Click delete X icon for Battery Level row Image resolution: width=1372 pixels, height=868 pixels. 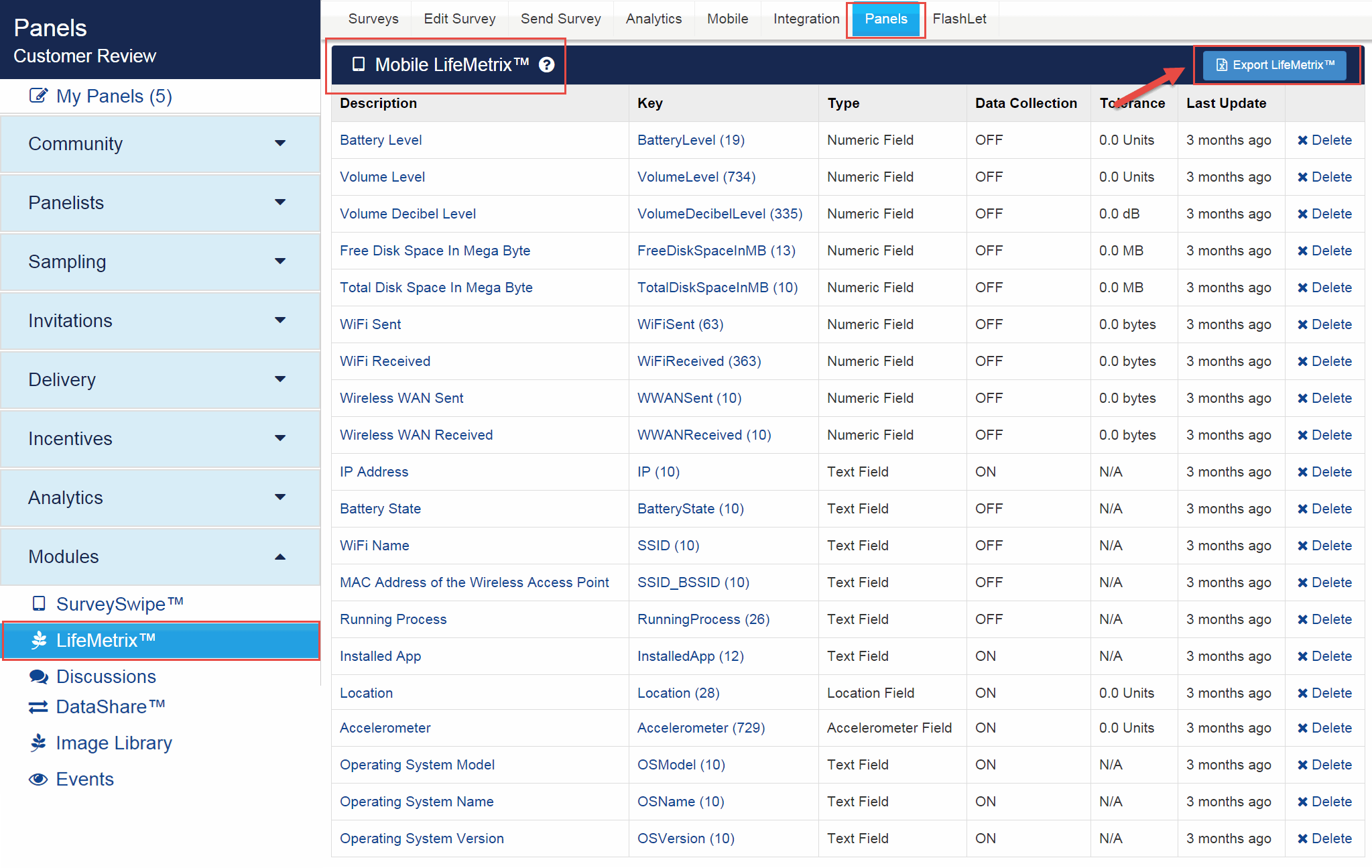pyautogui.click(x=1302, y=140)
